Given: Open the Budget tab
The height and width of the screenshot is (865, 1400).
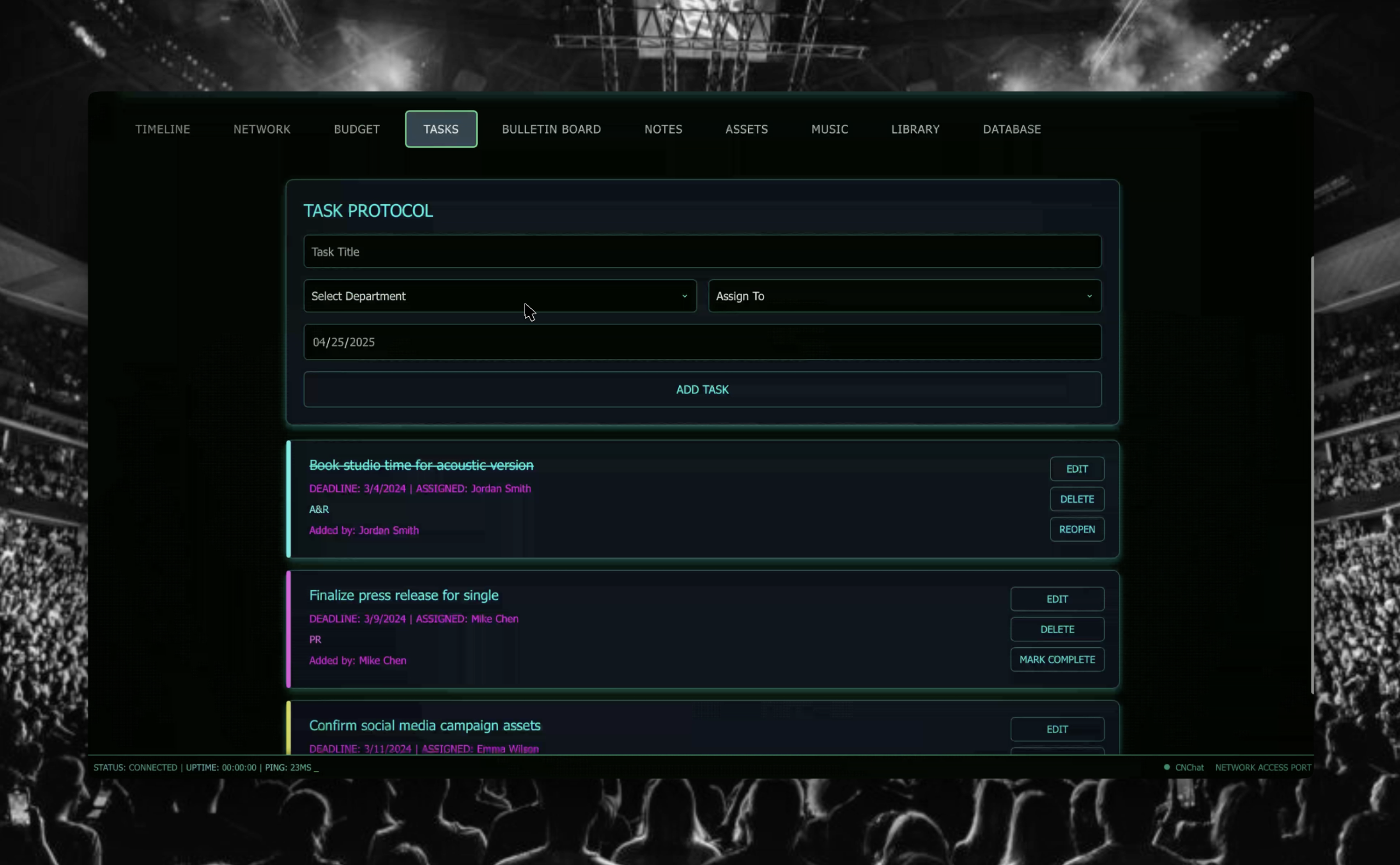Looking at the screenshot, I should (357, 129).
